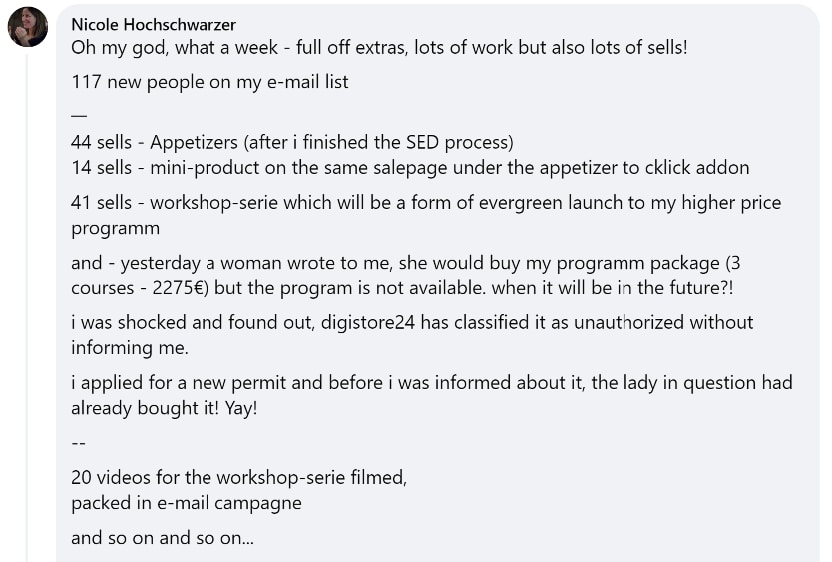Click the 'packed in e-mail campagne' line

point(186,503)
